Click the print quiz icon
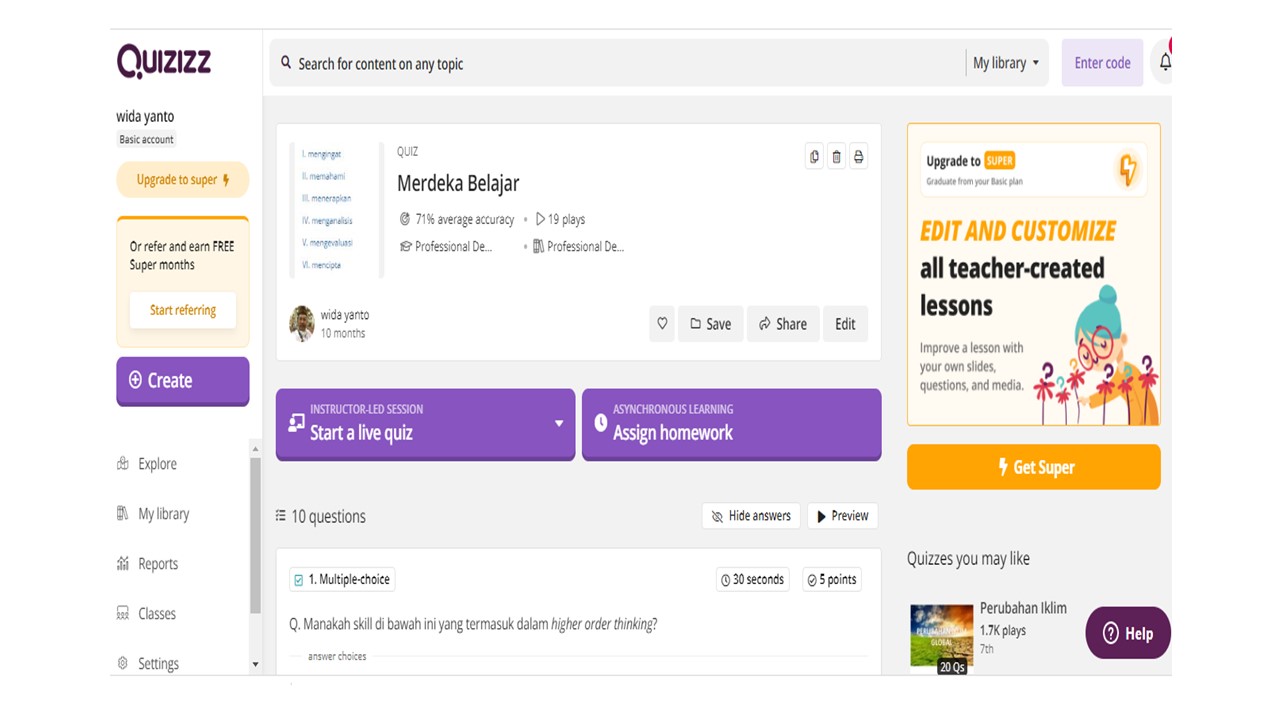This screenshot has width=1280, height=720. click(x=858, y=157)
